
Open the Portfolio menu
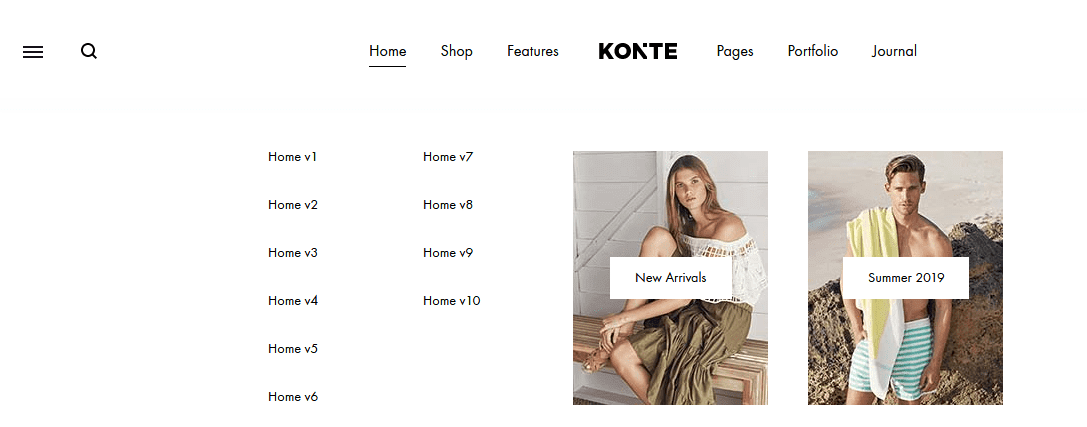[812, 51]
